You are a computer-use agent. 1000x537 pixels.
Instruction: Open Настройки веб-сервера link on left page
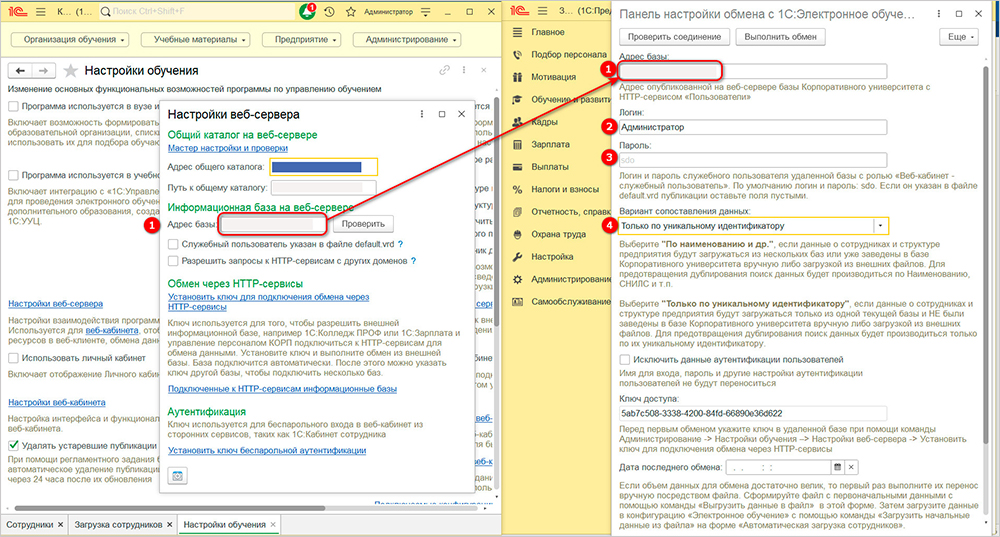tap(55, 304)
